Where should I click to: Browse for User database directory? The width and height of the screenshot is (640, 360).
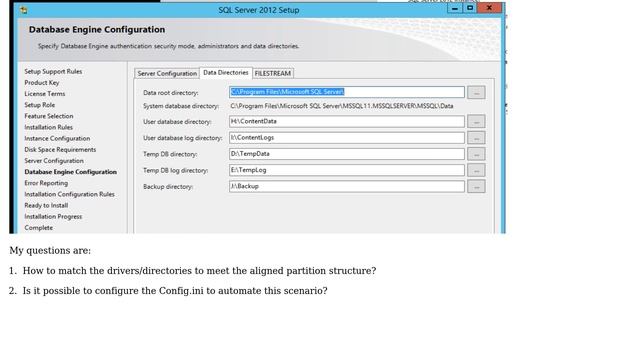[x=476, y=122]
